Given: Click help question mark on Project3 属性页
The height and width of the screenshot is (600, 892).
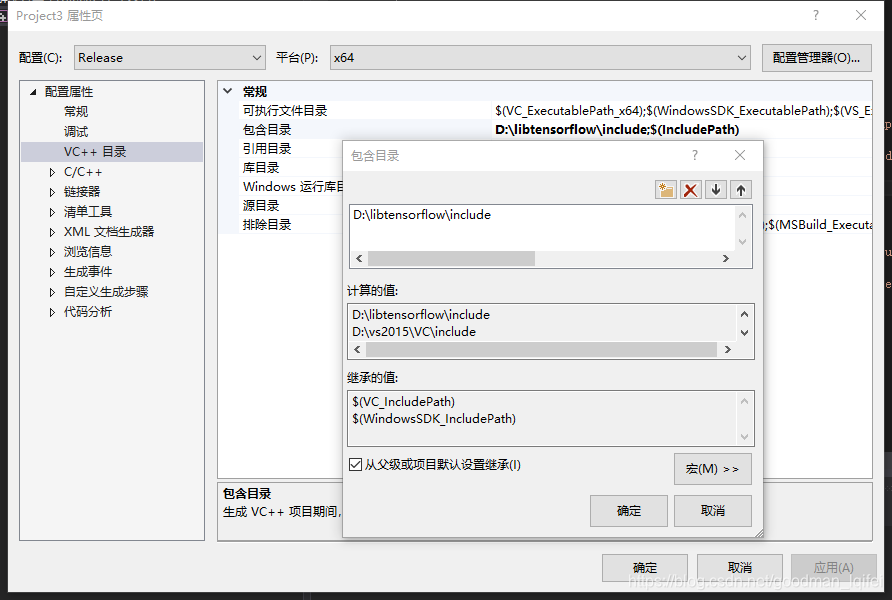Looking at the screenshot, I should click(817, 15).
